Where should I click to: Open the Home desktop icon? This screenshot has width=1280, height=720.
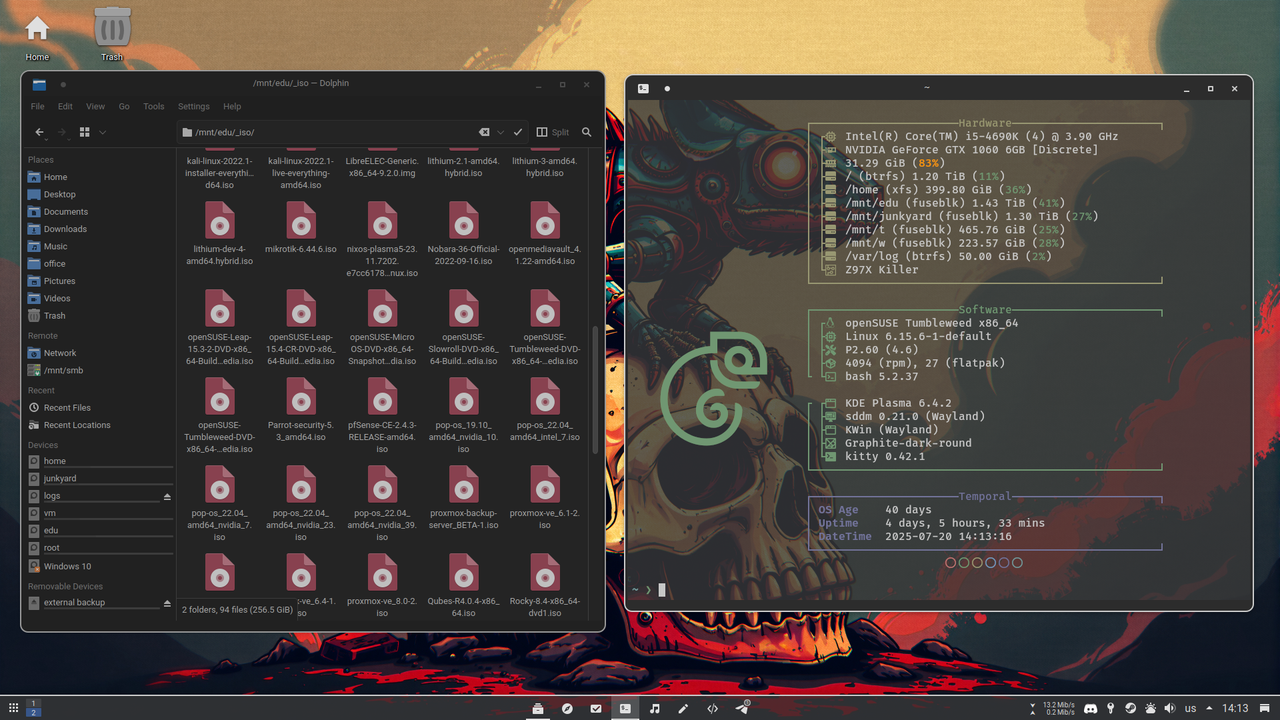[x=37, y=36]
